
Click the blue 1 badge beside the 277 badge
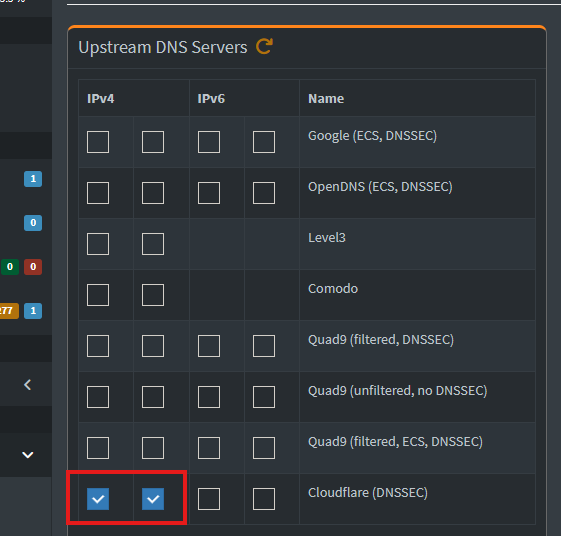point(33,311)
